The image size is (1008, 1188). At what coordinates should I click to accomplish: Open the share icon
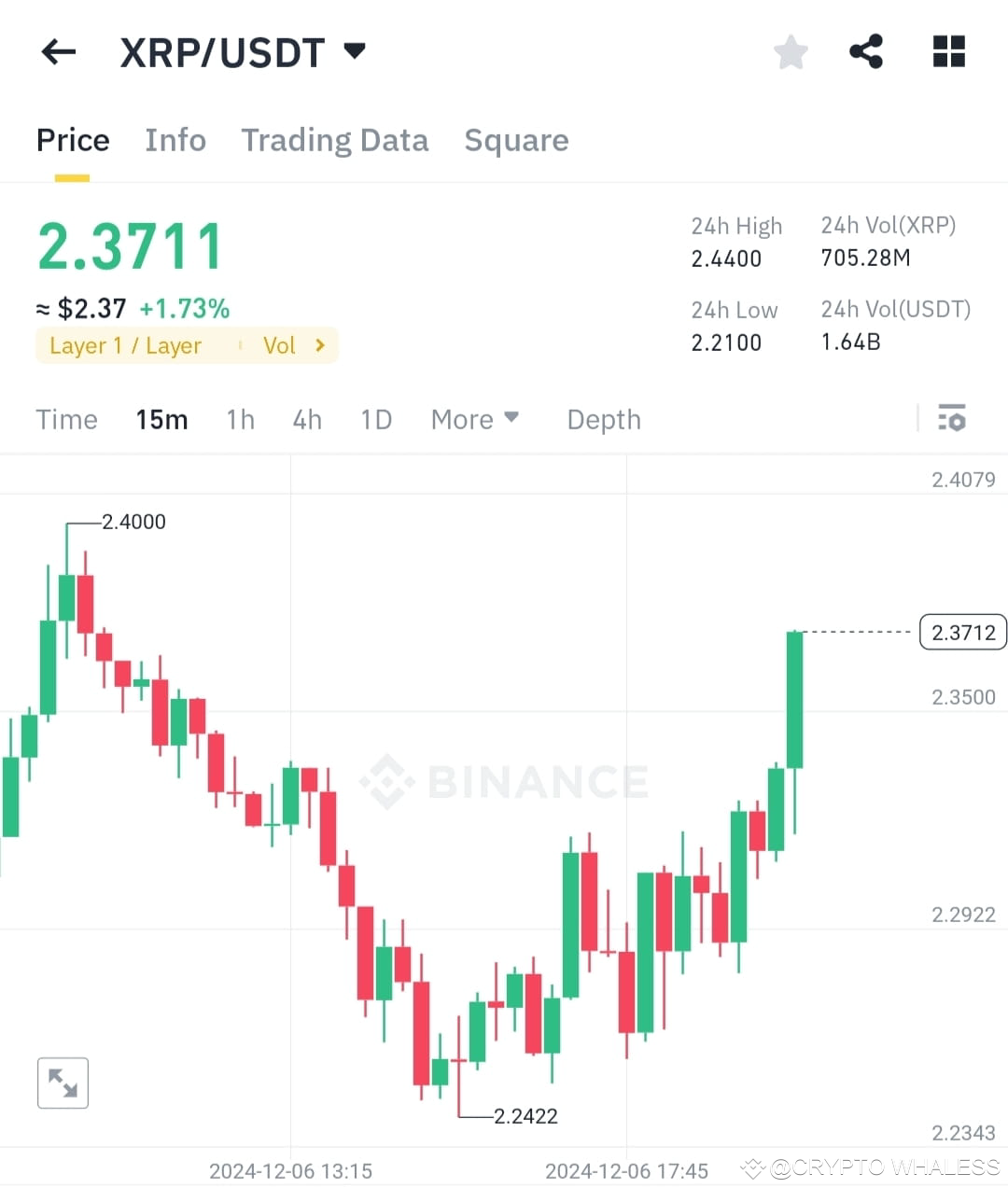pos(866,52)
